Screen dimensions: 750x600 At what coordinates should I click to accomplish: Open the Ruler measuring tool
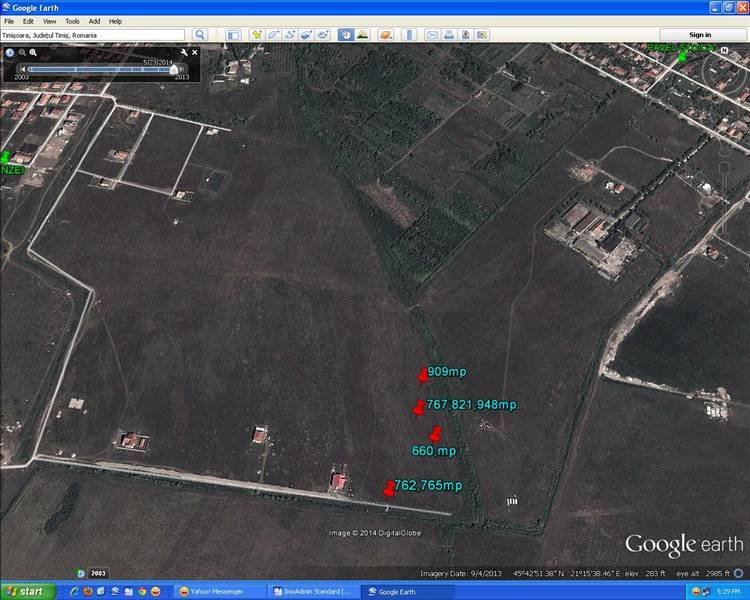click(409, 35)
